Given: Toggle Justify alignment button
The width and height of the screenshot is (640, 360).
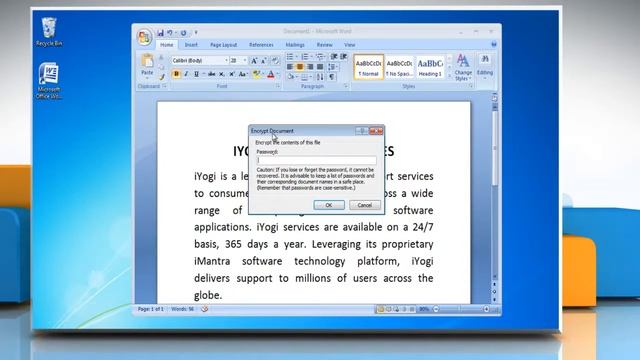Looking at the screenshot, I should click(x=320, y=67).
